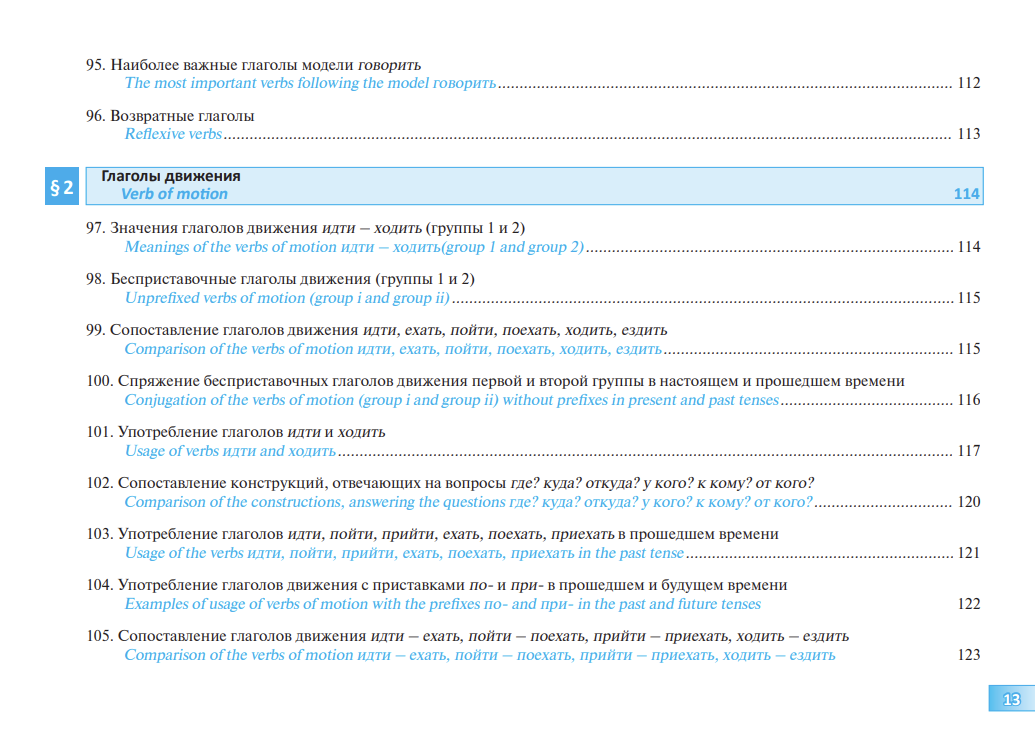This screenshot has height=741, width=1035.
Task: Open entry 96 'Возвратные глаголы'
Action: (170, 116)
